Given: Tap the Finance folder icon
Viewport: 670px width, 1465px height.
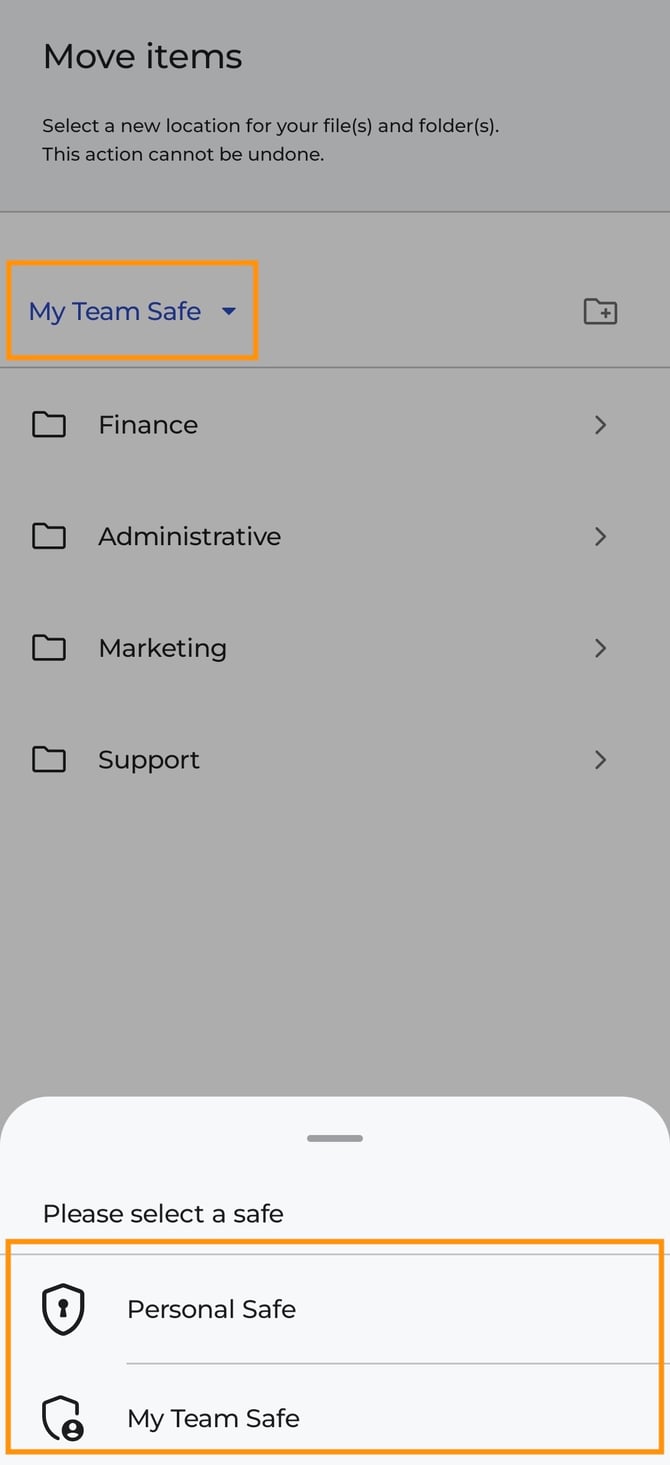Looking at the screenshot, I should [x=48, y=424].
